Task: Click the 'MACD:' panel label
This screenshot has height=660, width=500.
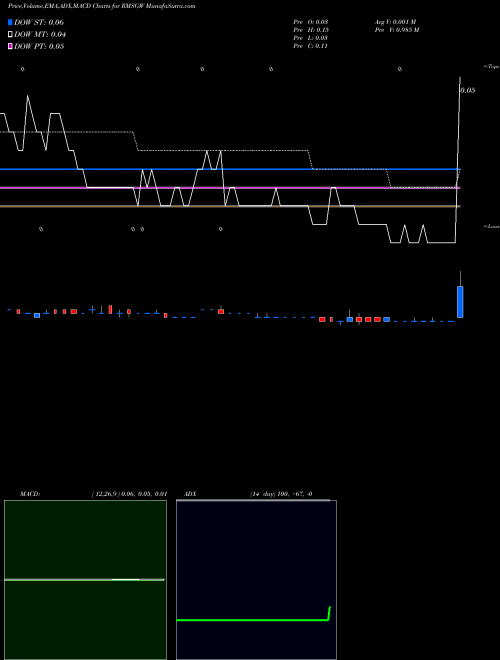Action: pyautogui.click(x=30, y=494)
